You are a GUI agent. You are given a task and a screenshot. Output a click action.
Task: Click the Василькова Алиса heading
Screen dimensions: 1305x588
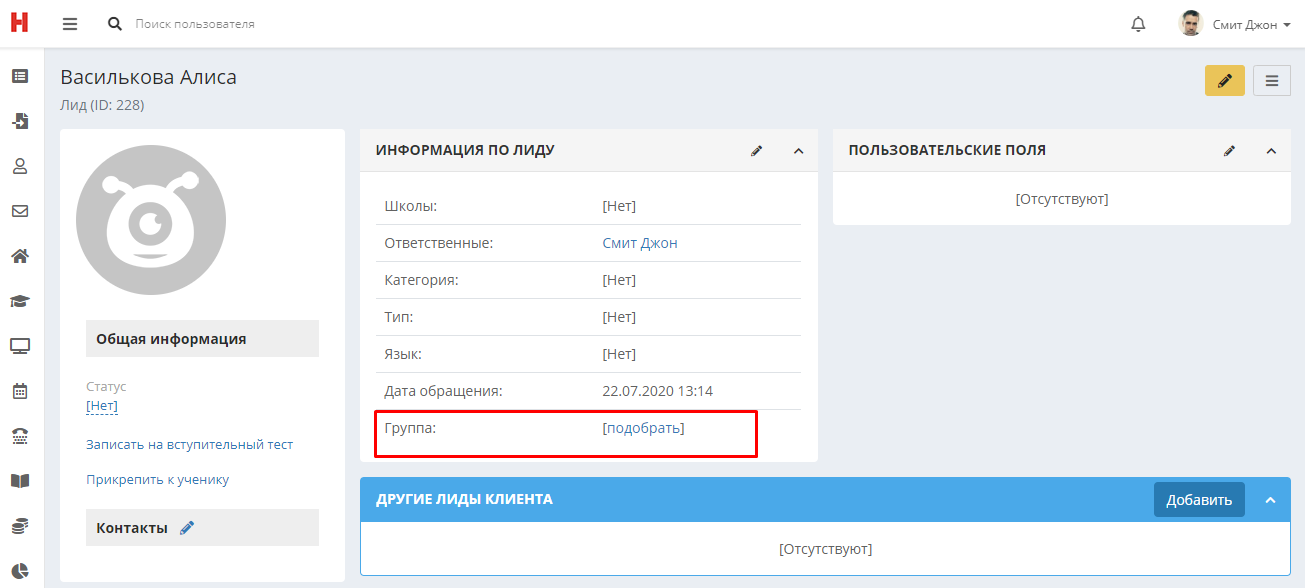tap(148, 77)
